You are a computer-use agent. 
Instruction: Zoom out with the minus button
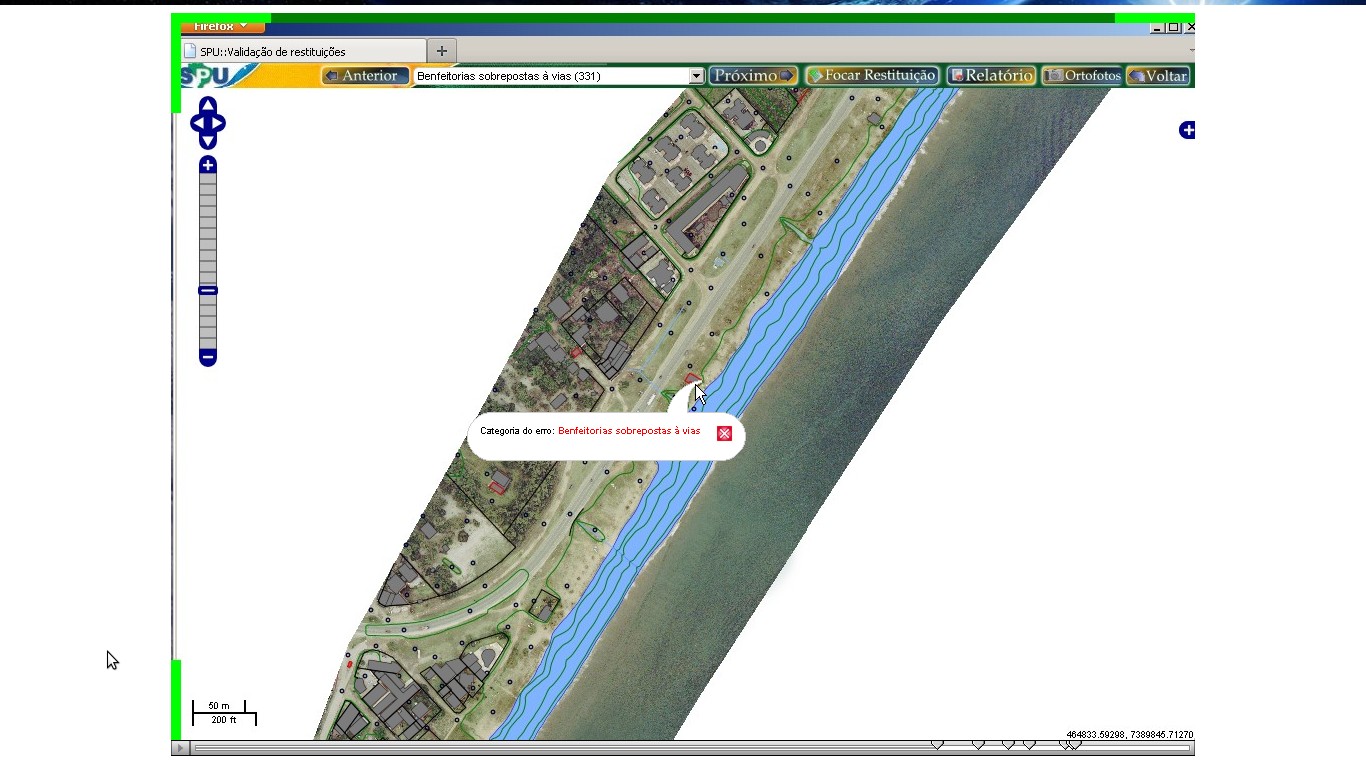tap(208, 357)
